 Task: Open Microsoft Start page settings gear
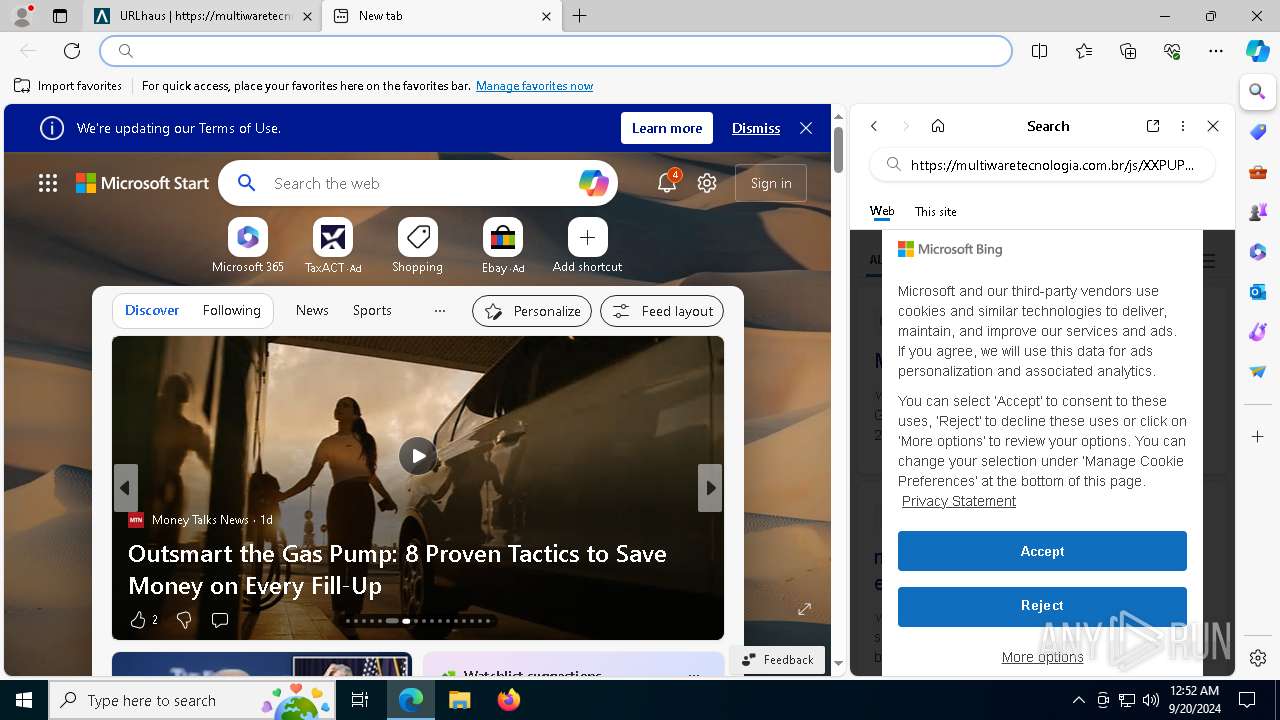pyautogui.click(x=707, y=183)
